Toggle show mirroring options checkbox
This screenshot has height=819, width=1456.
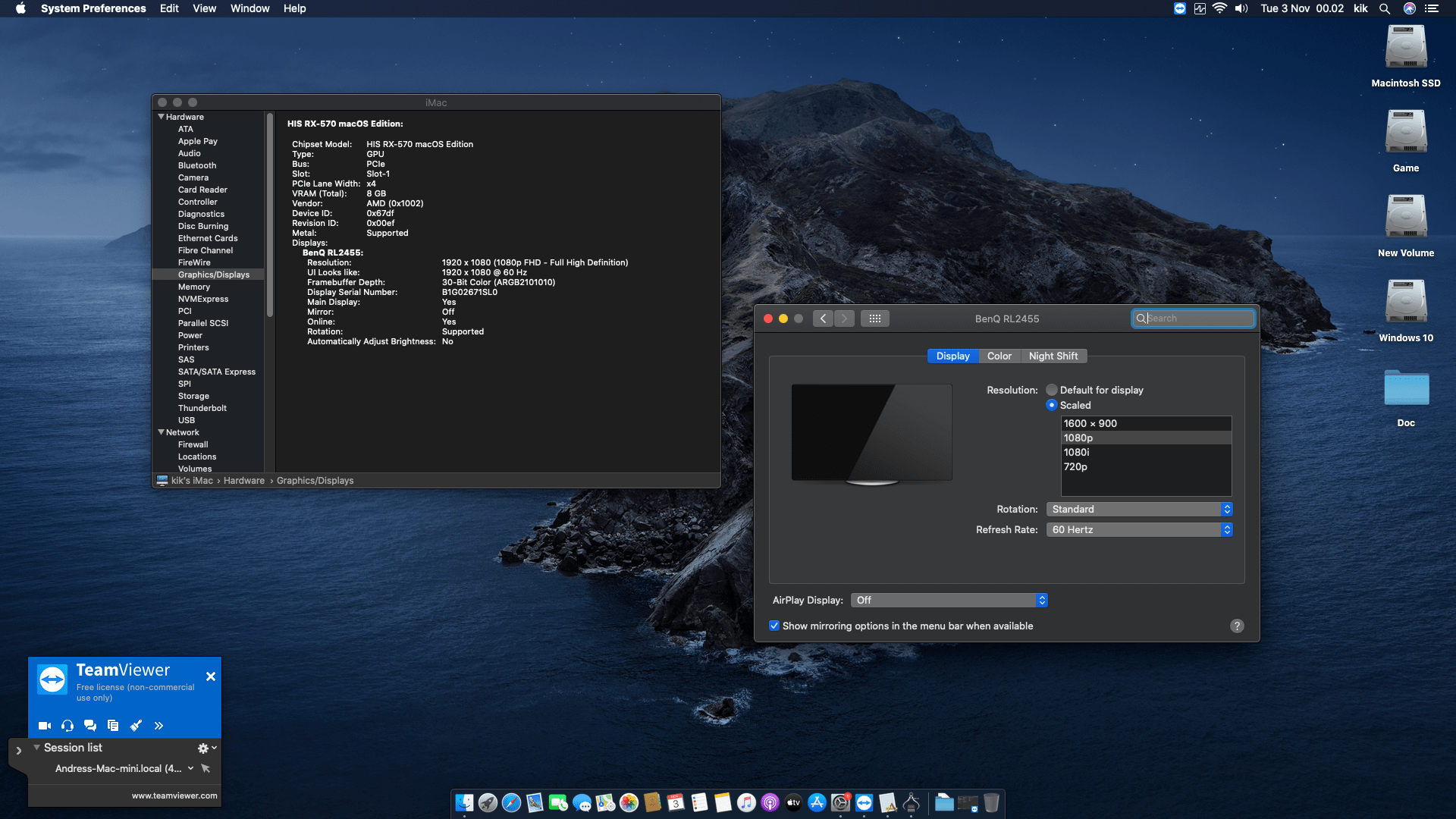click(774, 626)
